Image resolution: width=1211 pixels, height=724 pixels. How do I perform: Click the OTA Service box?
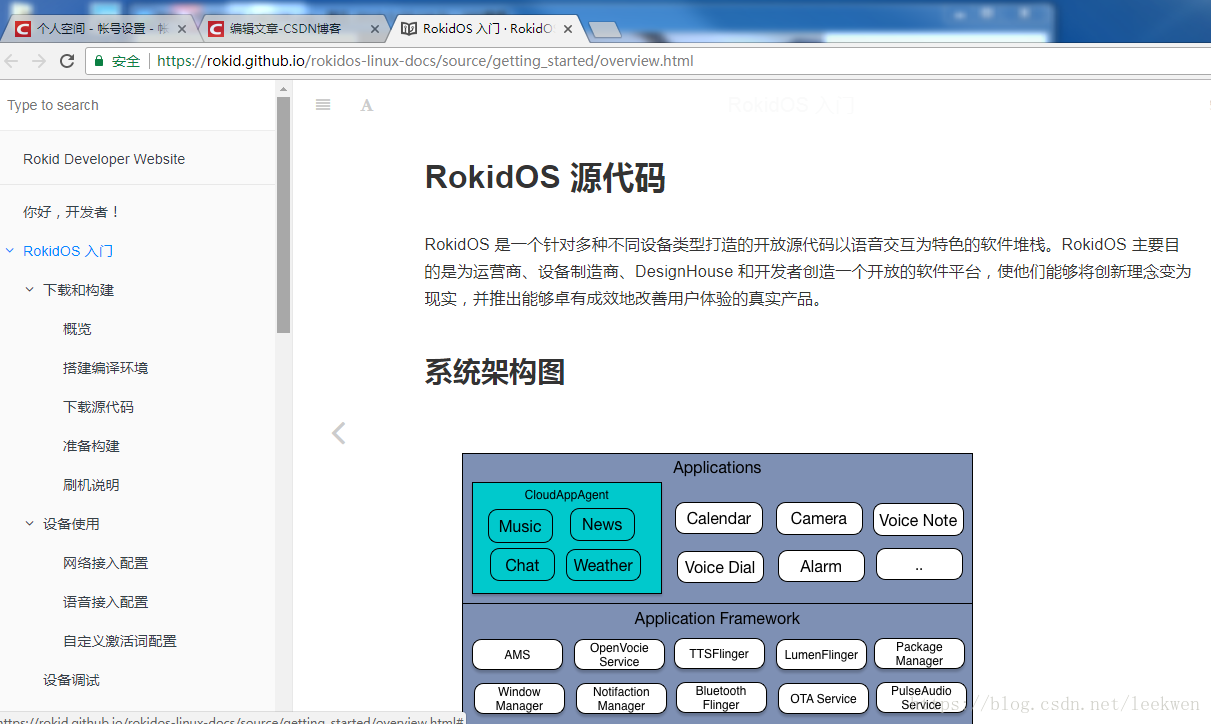click(823, 699)
